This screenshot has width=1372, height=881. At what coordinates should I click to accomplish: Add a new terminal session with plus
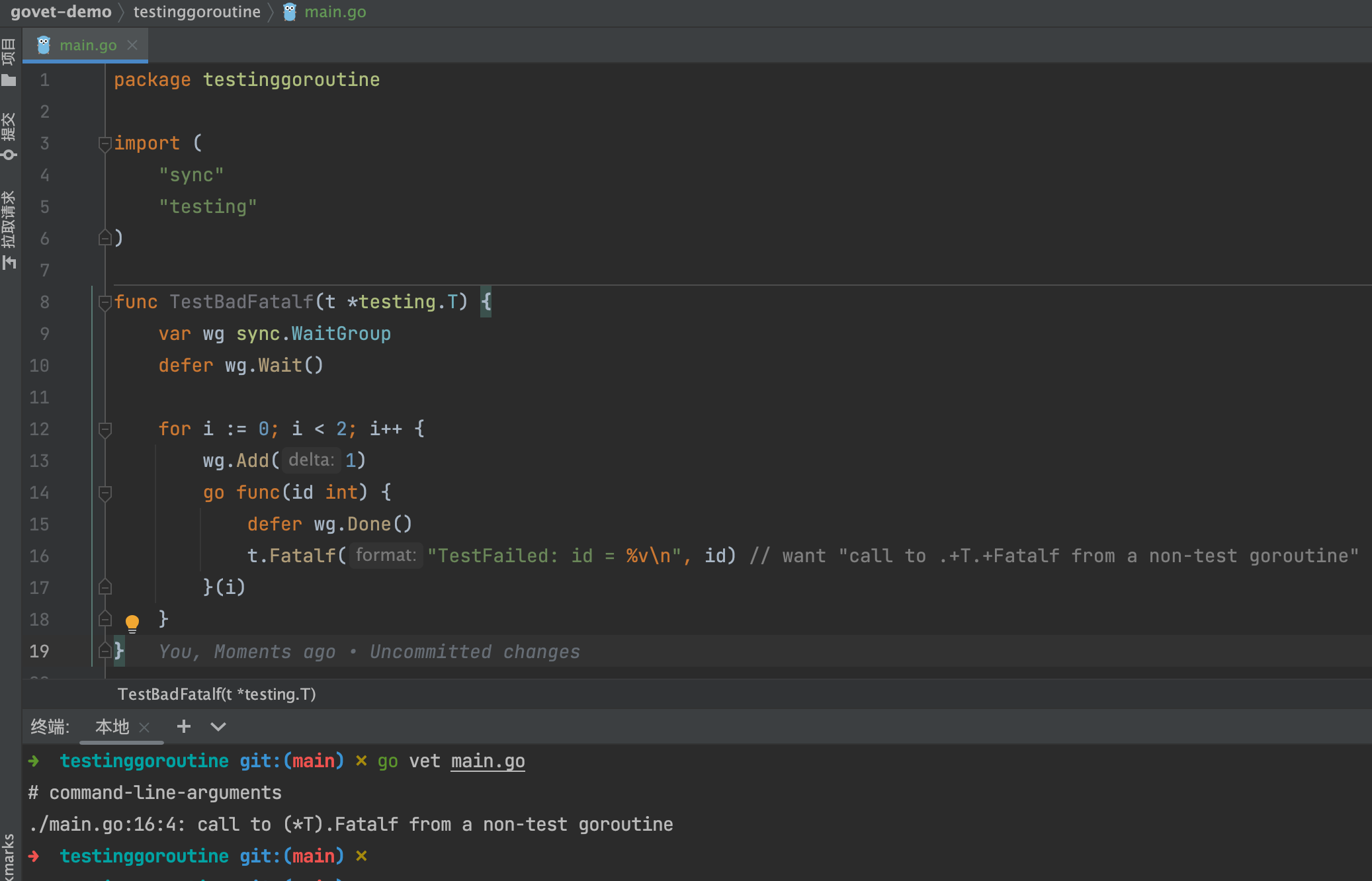click(184, 726)
